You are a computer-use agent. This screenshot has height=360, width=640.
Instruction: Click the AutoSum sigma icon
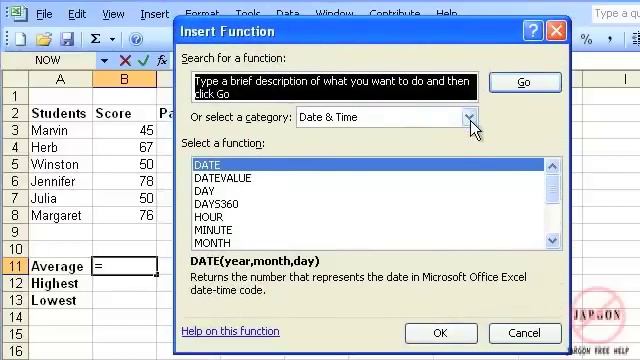tap(95, 39)
